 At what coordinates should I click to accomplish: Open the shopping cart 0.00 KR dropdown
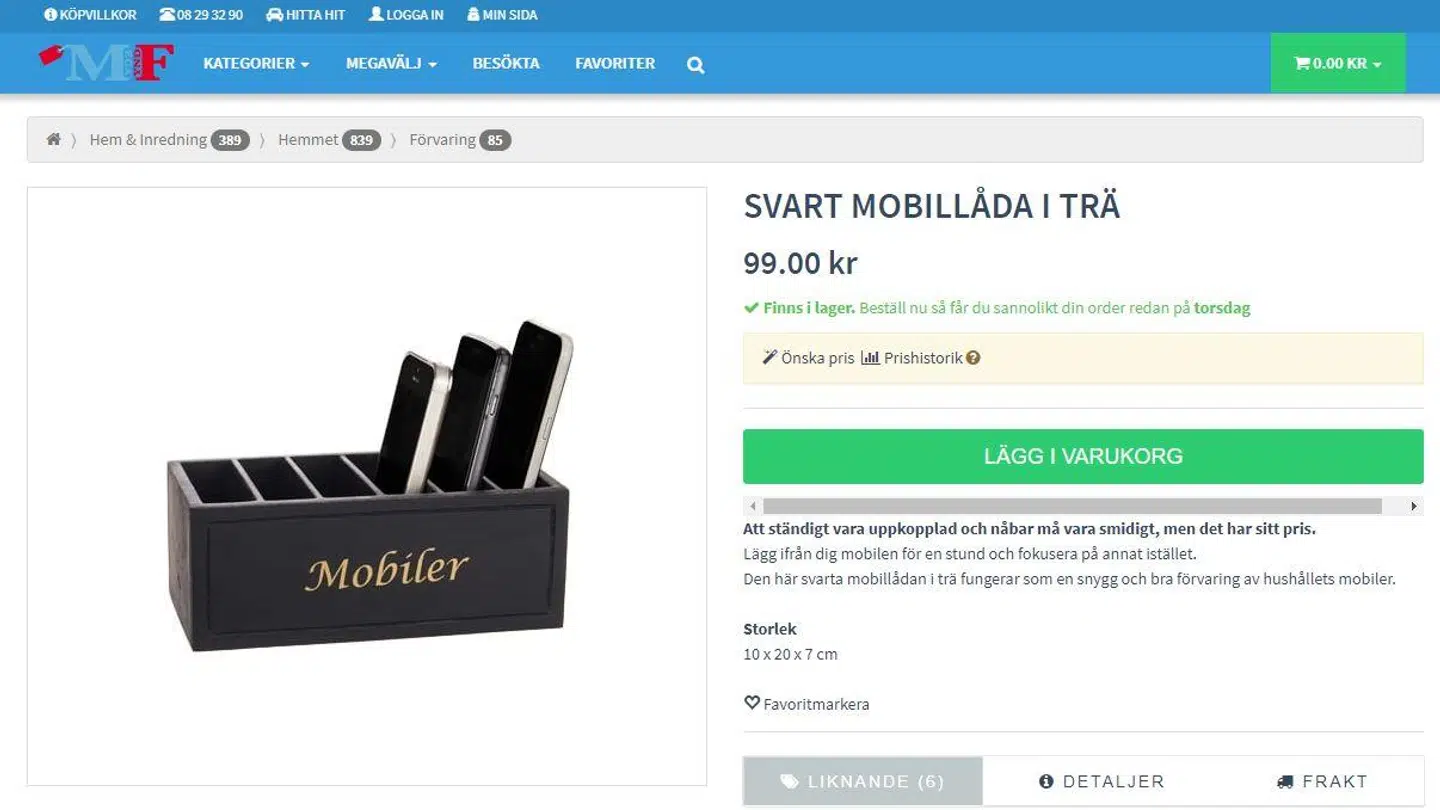(x=1338, y=63)
